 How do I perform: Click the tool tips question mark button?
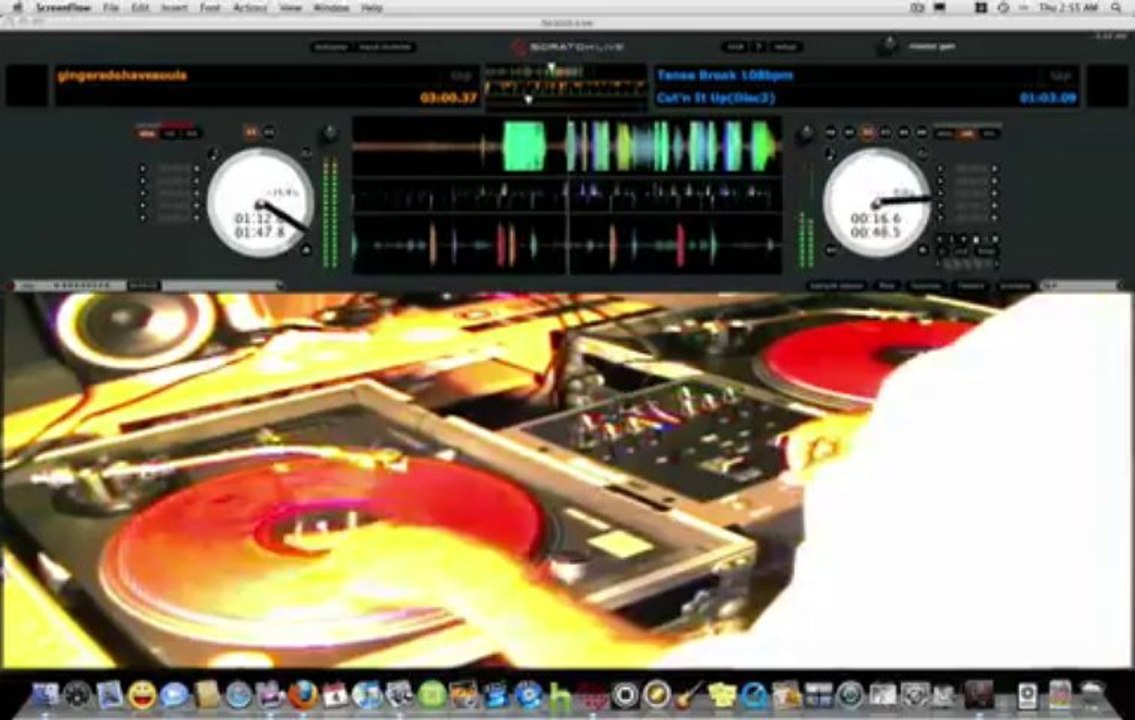tap(759, 47)
